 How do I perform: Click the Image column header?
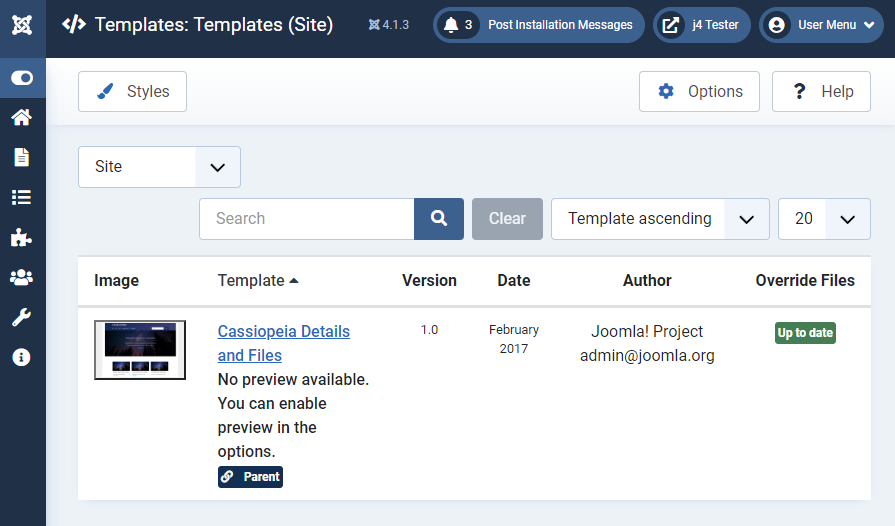(116, 281)
